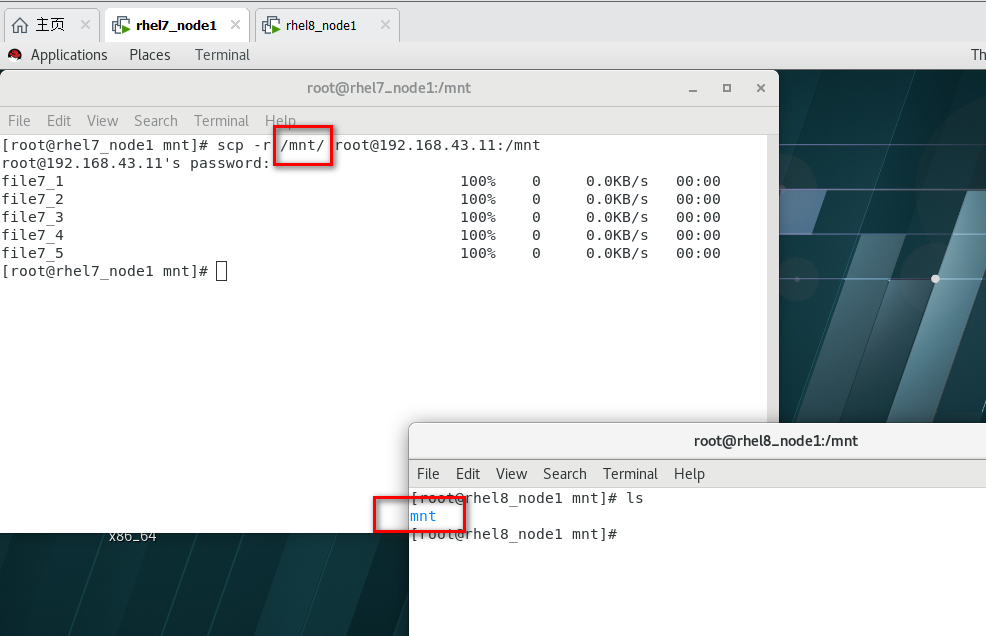
Task: Open the Applications menu
Action: pos(69,55)
